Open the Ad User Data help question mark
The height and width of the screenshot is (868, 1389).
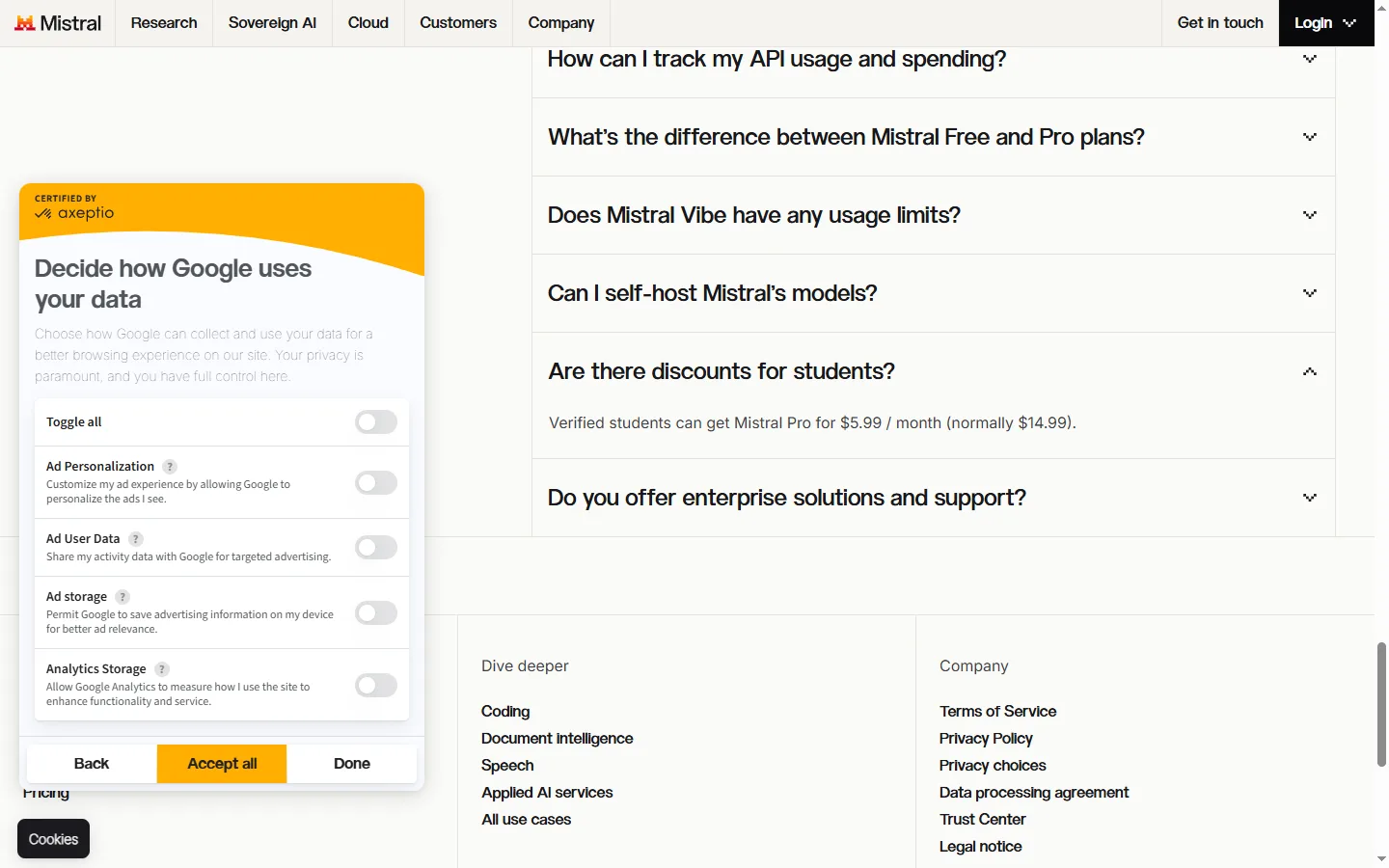136,539
